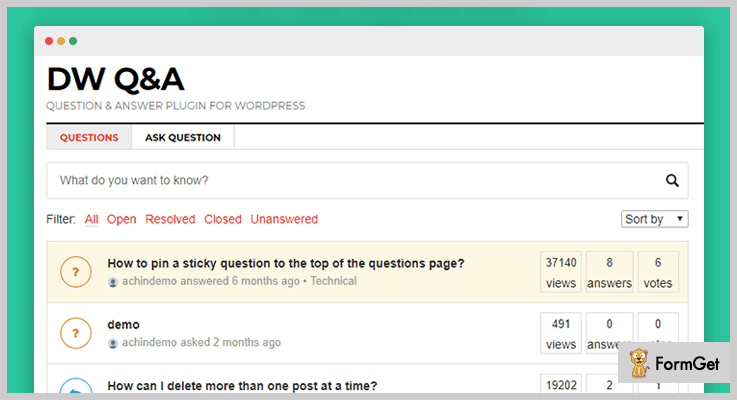Screen dimensions: 737x400
Task: Click the green window dot
Action: (73, 41)
